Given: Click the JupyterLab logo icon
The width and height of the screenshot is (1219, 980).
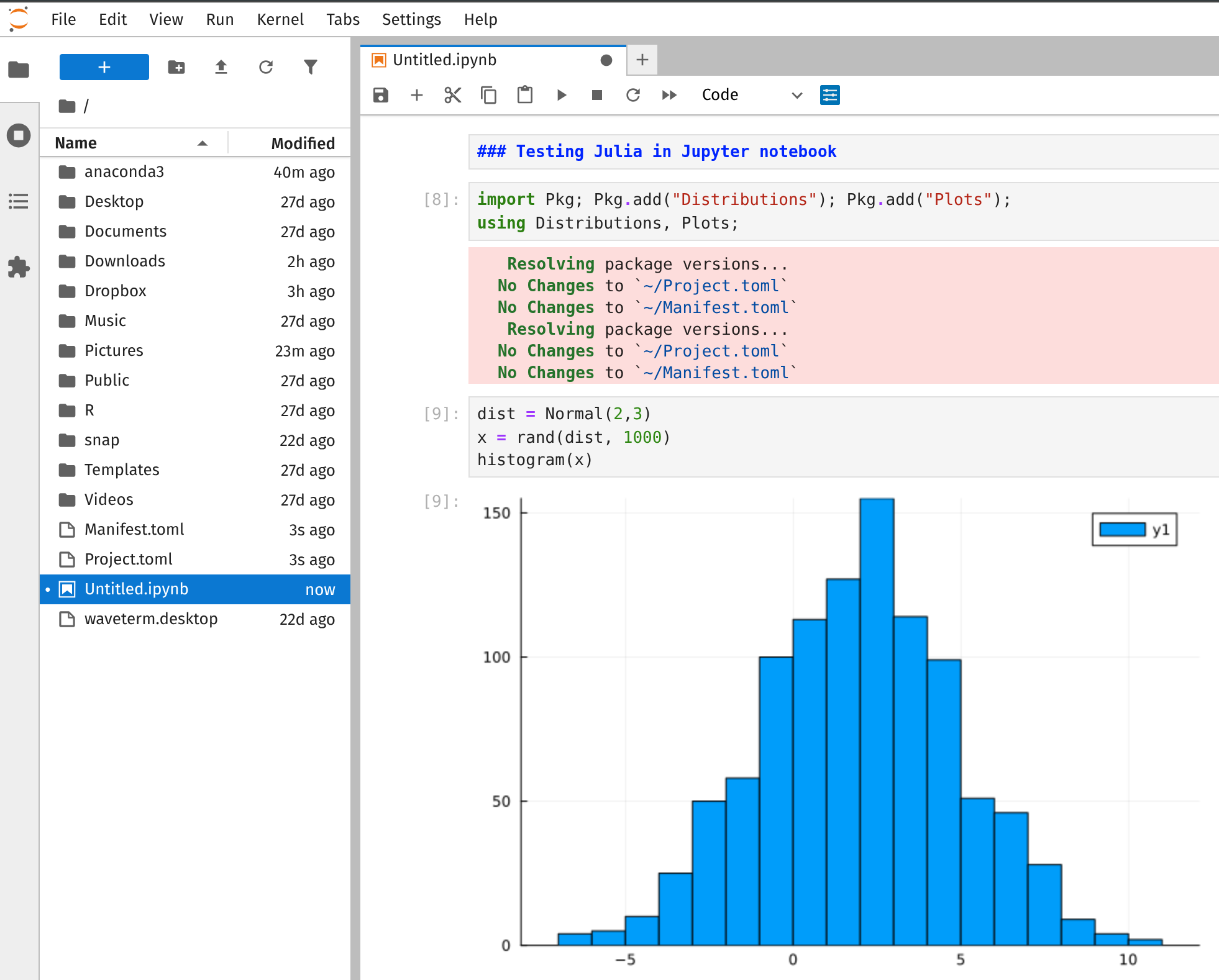Looking at the screenshot, I should [19, 19].
